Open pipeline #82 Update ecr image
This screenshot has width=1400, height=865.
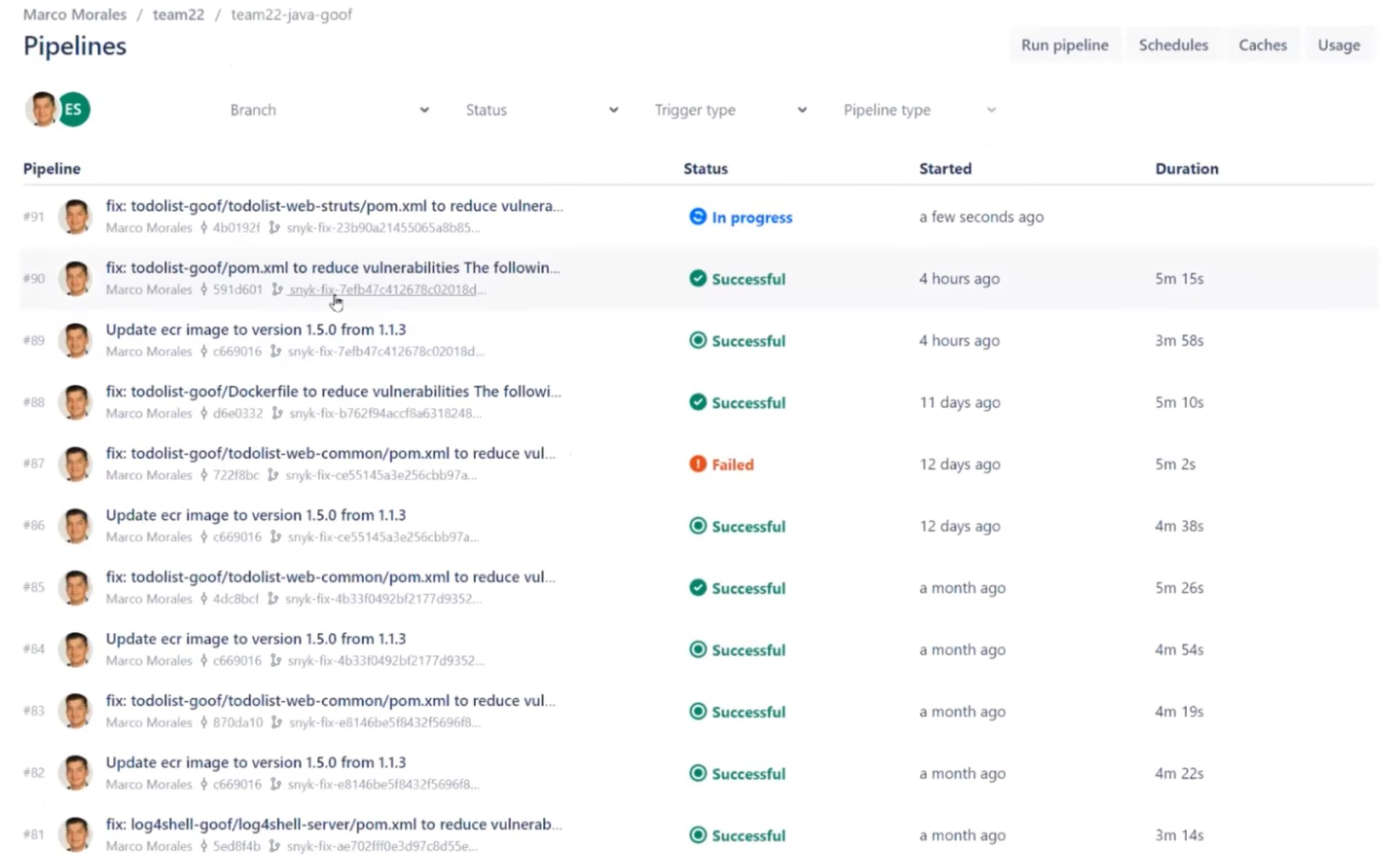click(256, 762)
